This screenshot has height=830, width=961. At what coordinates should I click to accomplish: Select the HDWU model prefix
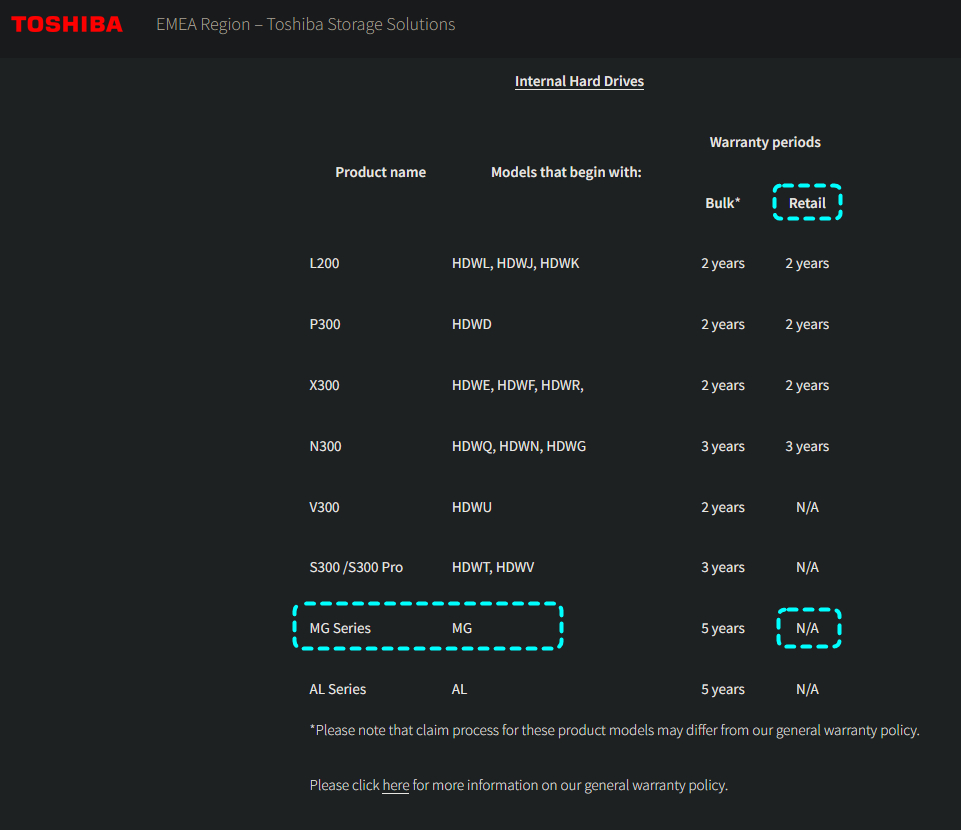point(471,507)
